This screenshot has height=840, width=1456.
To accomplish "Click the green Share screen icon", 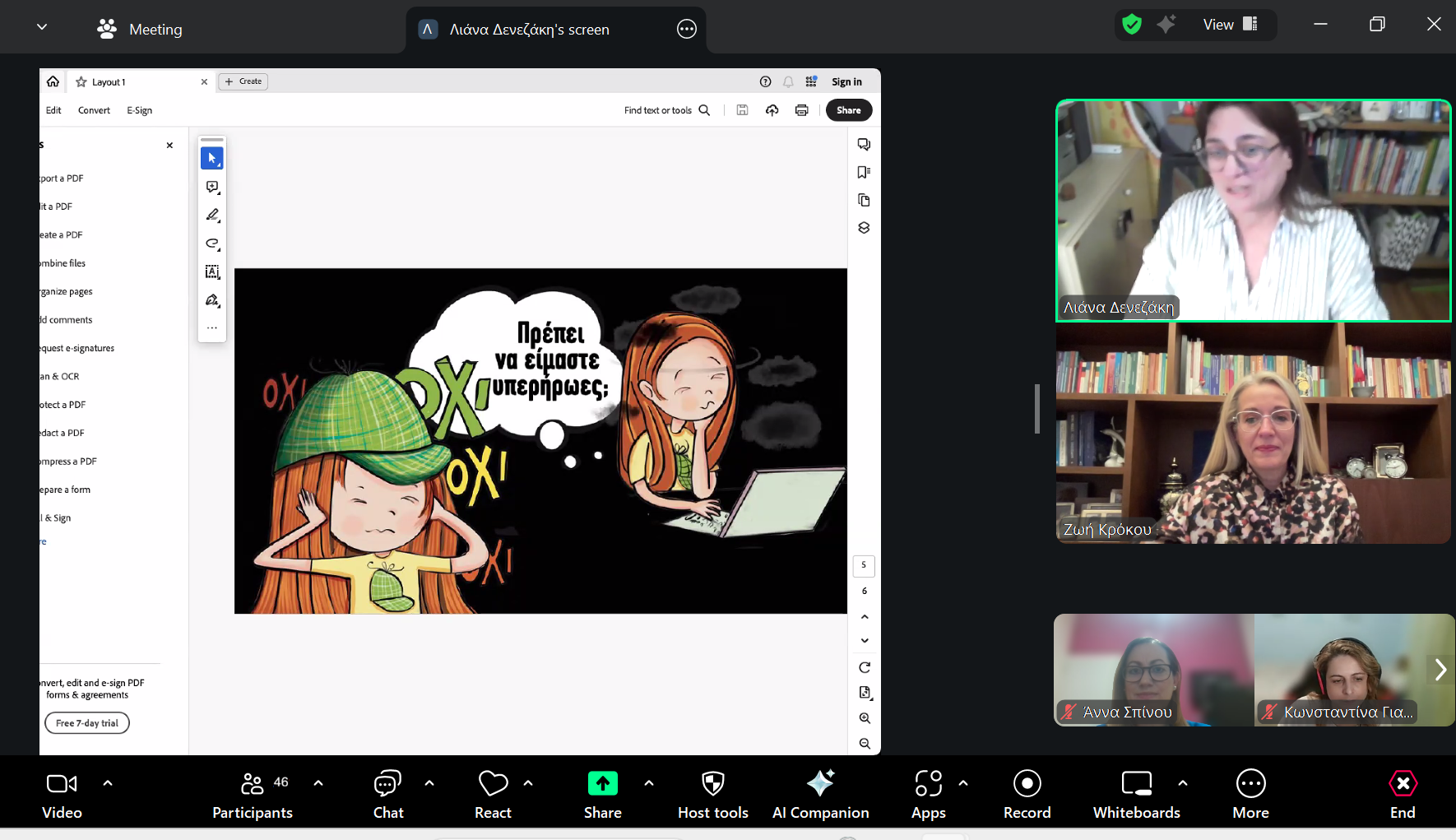I will point(602,784).
